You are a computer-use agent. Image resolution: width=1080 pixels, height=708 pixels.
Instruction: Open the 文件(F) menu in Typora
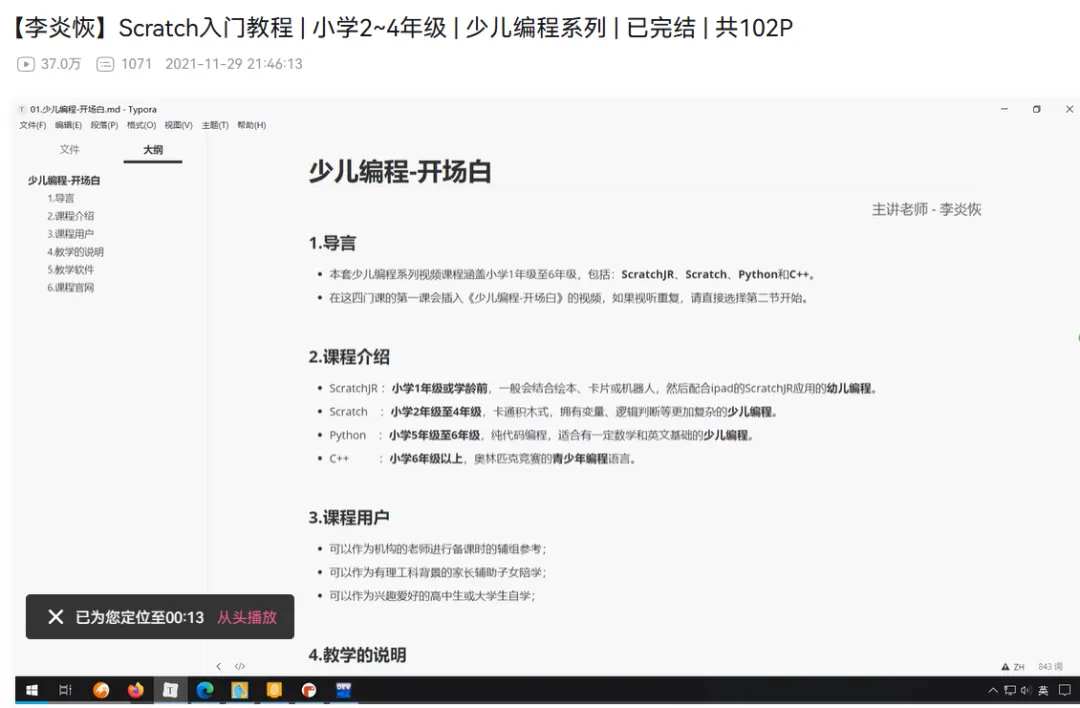pyautogui.click(x=32, y=125)
